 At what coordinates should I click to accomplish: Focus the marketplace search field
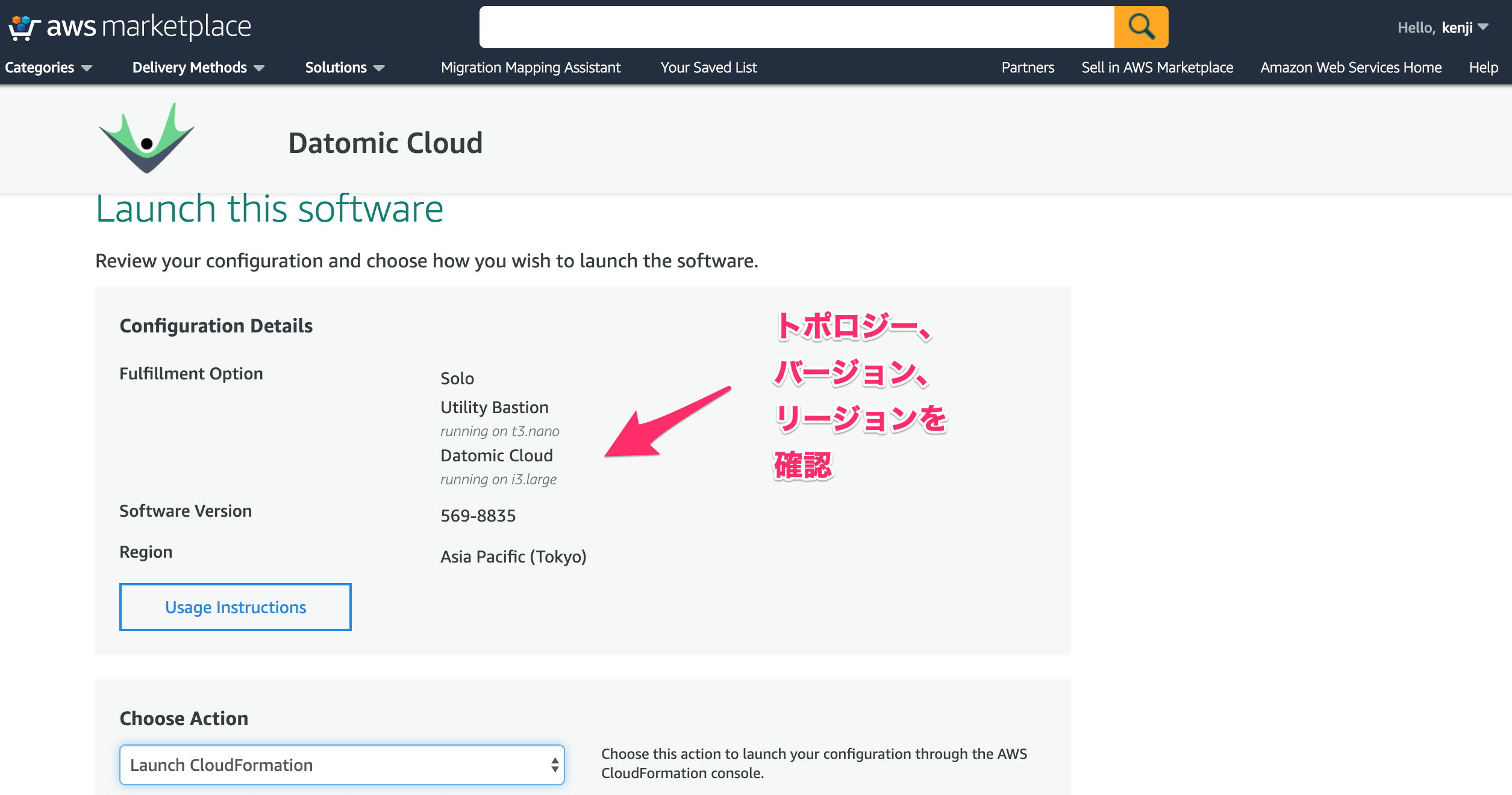[x=796, y=27]
